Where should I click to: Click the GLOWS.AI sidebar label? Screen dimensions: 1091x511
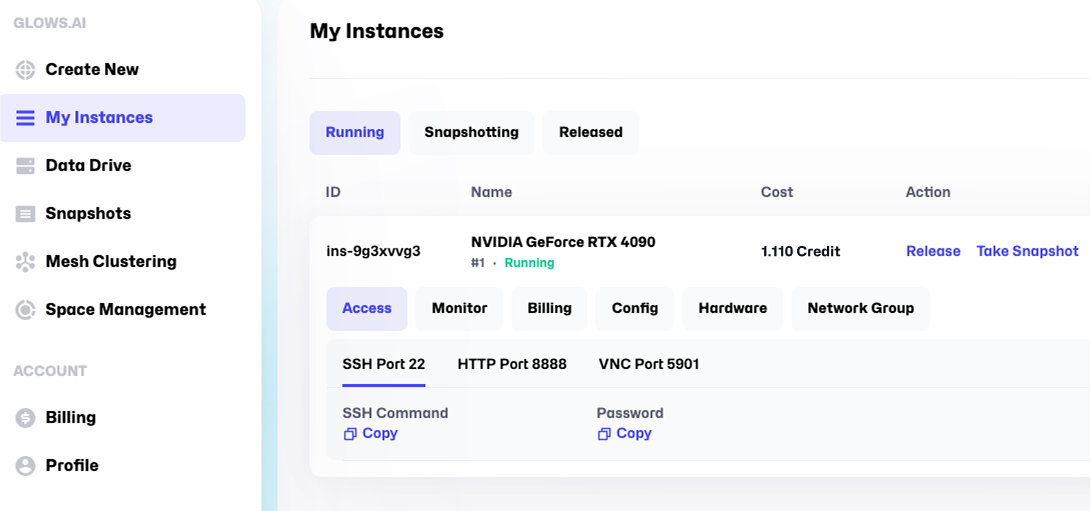click(x=50, y=24)
